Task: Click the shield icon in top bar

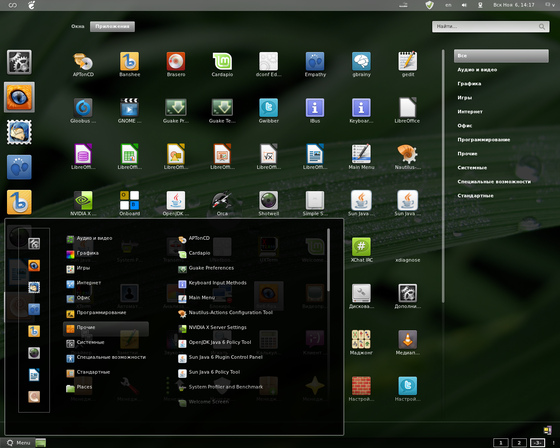Action: click(429, 5)
